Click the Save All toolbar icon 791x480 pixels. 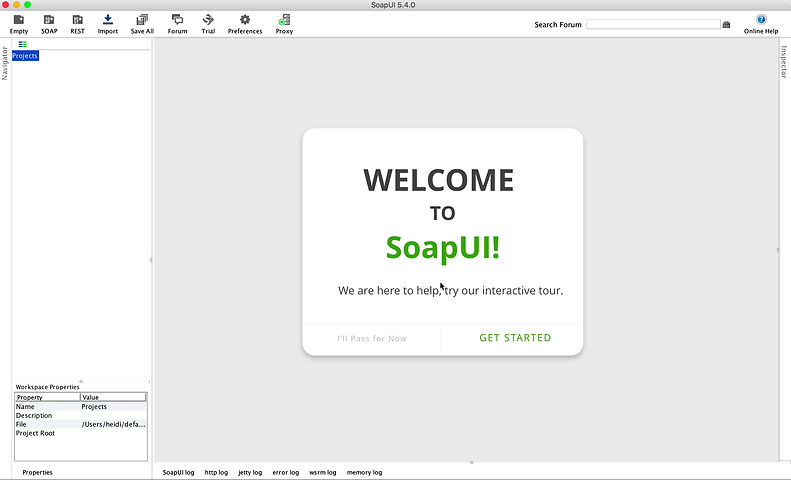tap(142, 24)
